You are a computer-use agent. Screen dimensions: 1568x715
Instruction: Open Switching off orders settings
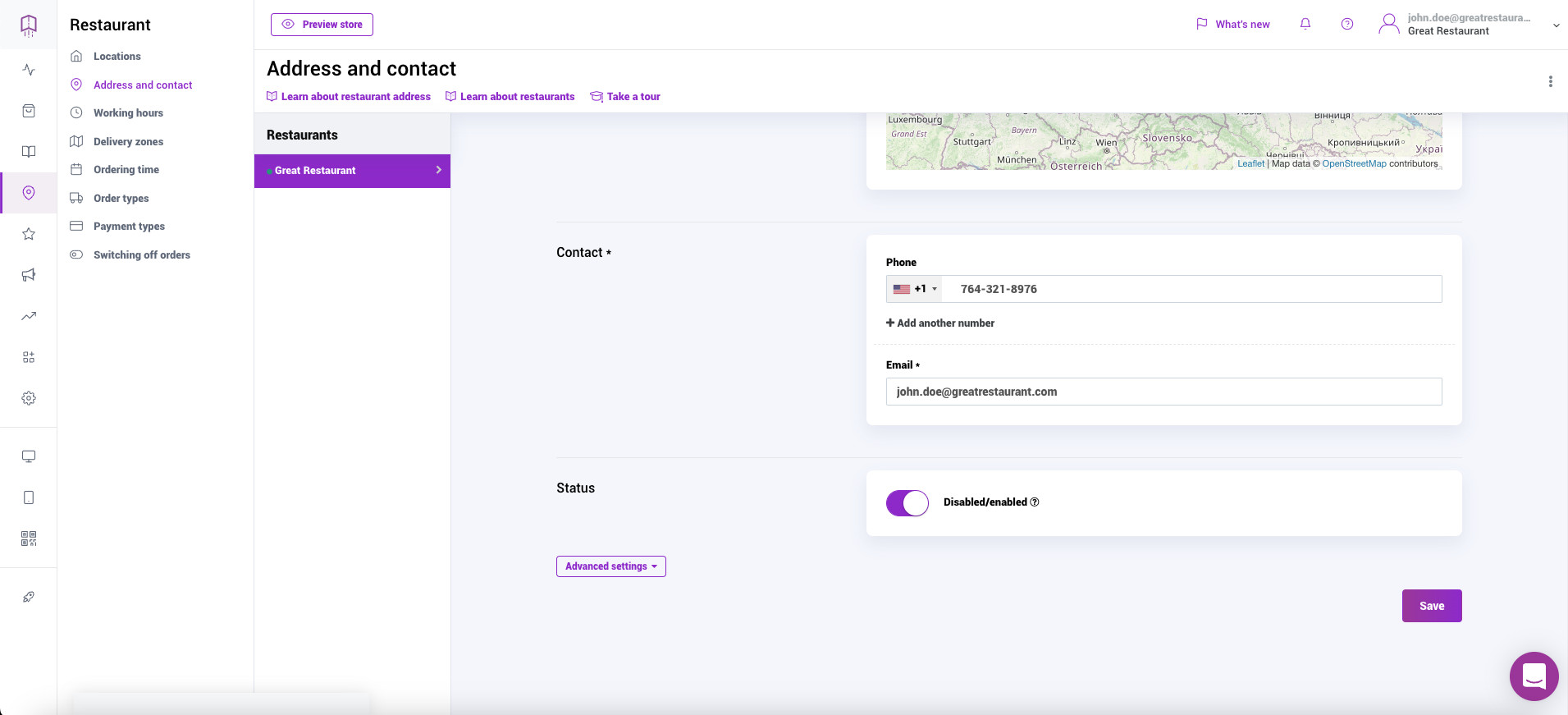point(141,255)
